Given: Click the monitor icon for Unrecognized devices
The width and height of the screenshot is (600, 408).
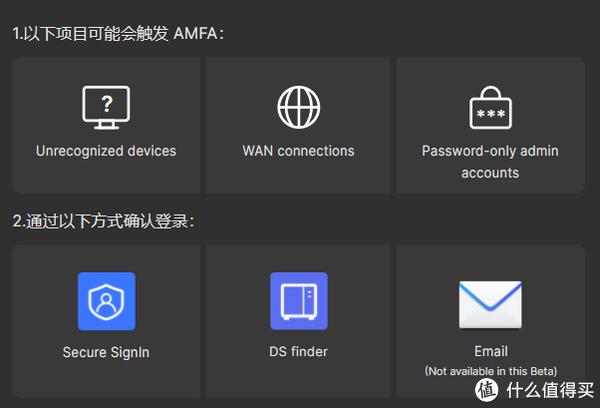Looking at the screenshot, I should (x=106, y=107).
